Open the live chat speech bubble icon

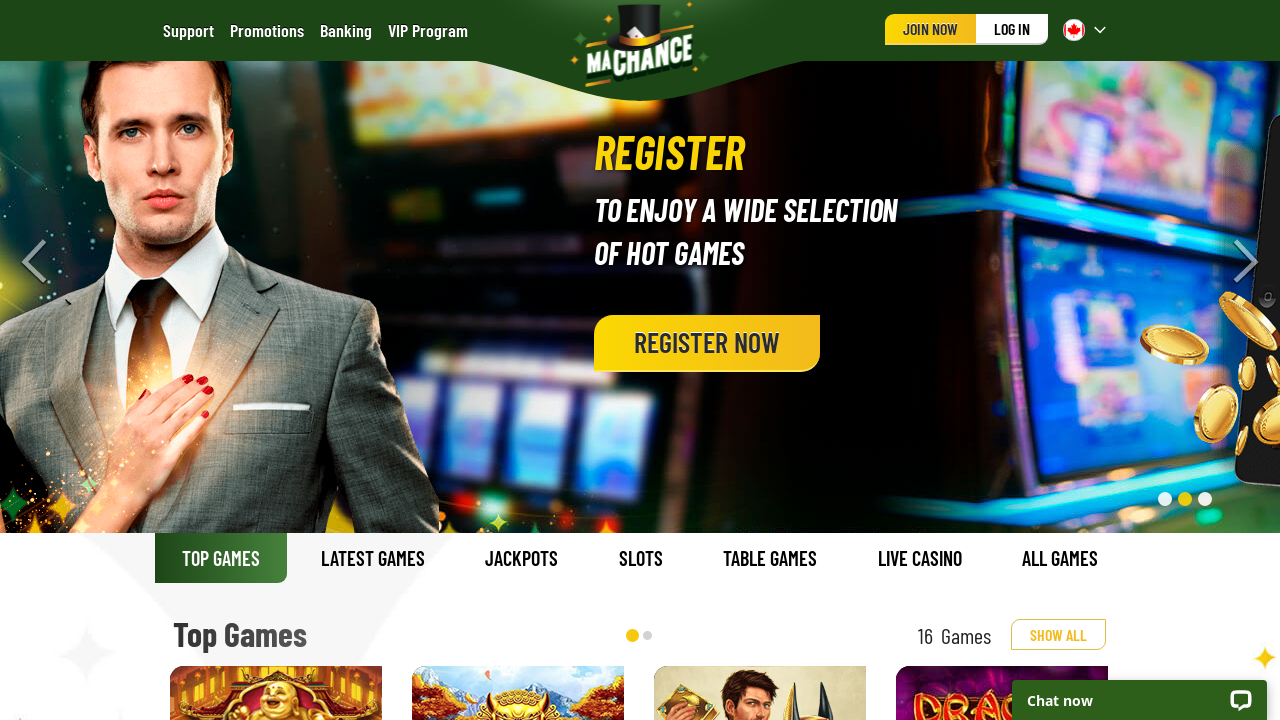(1241, 700)
